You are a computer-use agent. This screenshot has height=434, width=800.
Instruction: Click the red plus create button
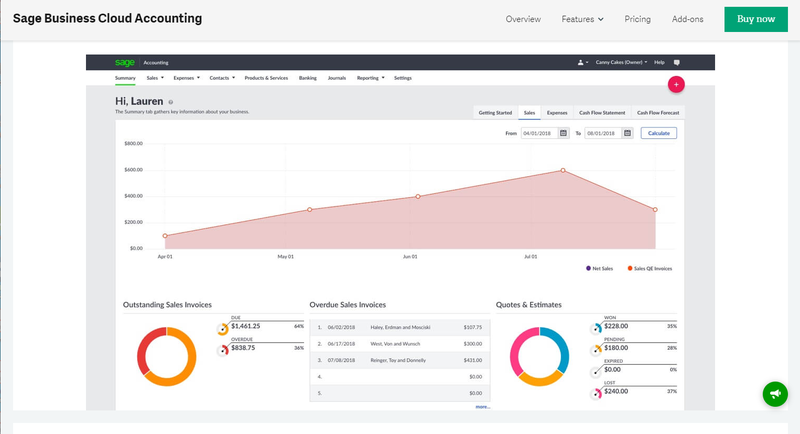676,85
